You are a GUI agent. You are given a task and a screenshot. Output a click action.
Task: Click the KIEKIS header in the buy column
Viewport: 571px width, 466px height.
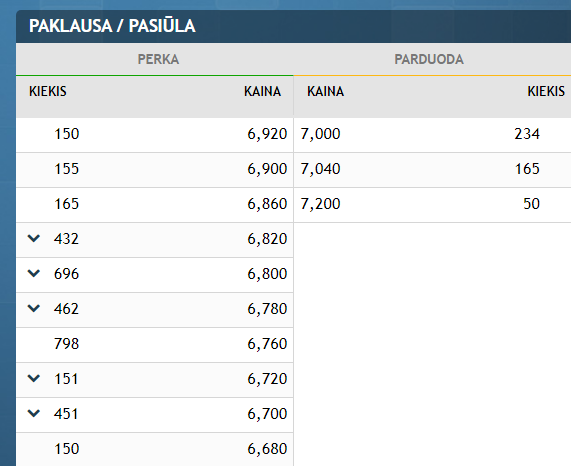pos(48,91)
